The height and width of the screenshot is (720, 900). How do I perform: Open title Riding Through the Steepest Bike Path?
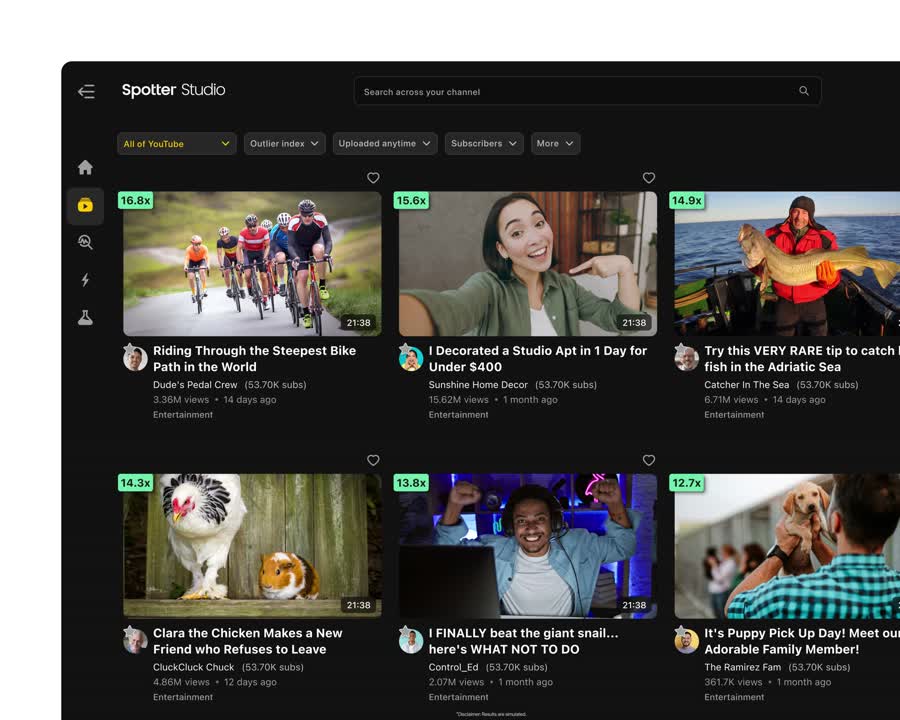pos(254,359)
